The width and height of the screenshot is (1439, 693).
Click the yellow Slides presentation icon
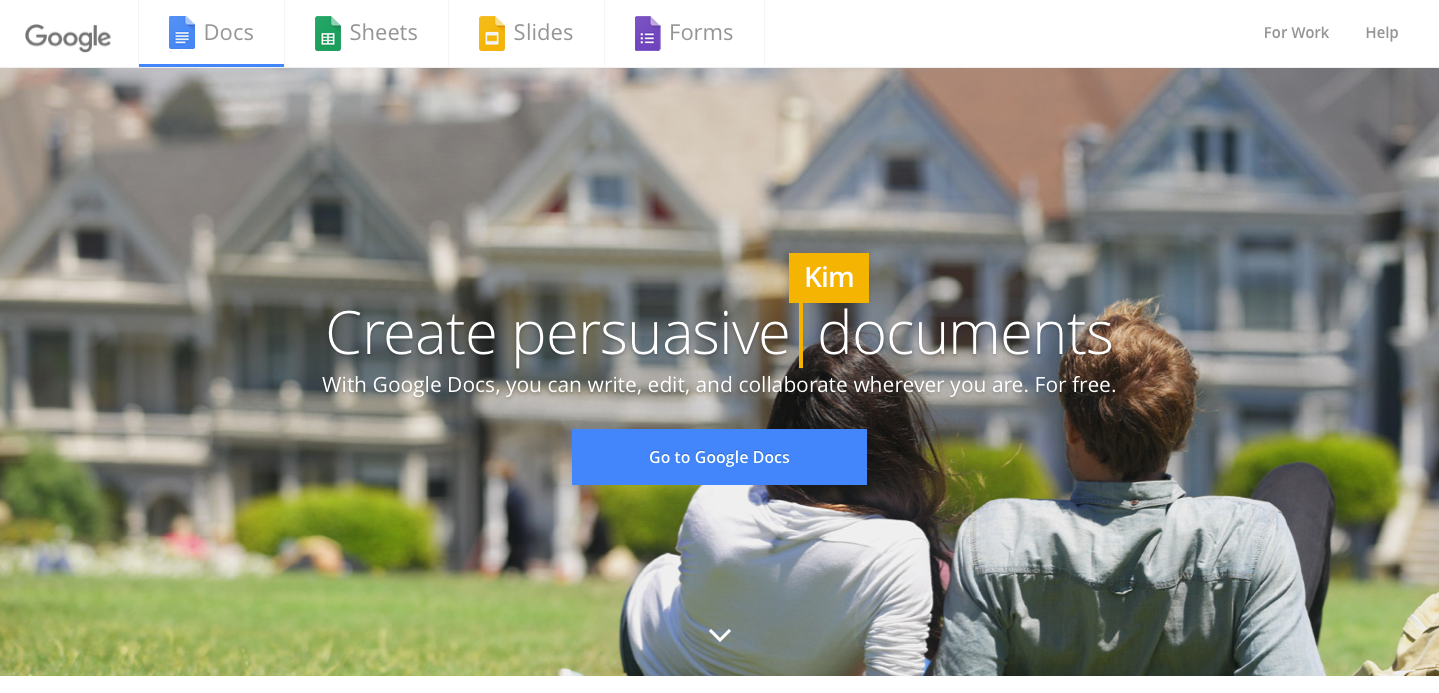[491, 33]
